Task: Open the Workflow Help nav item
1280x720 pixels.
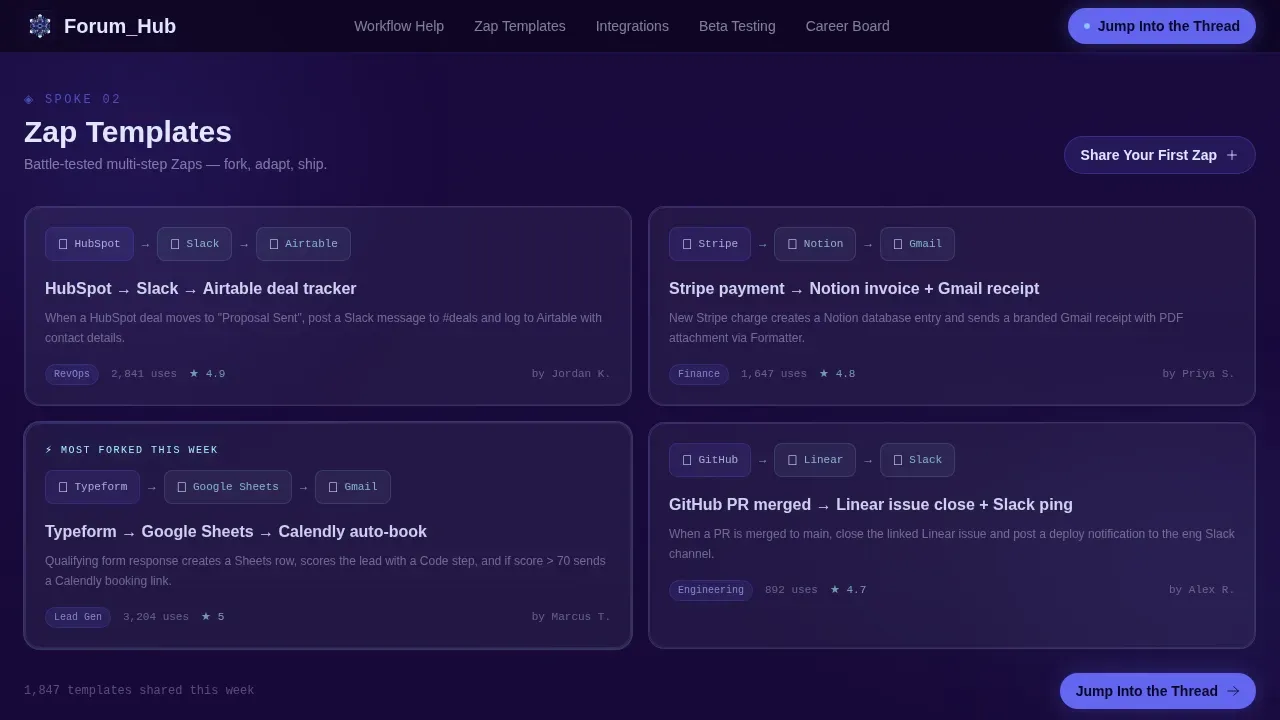Action: (x=399, y=26)
